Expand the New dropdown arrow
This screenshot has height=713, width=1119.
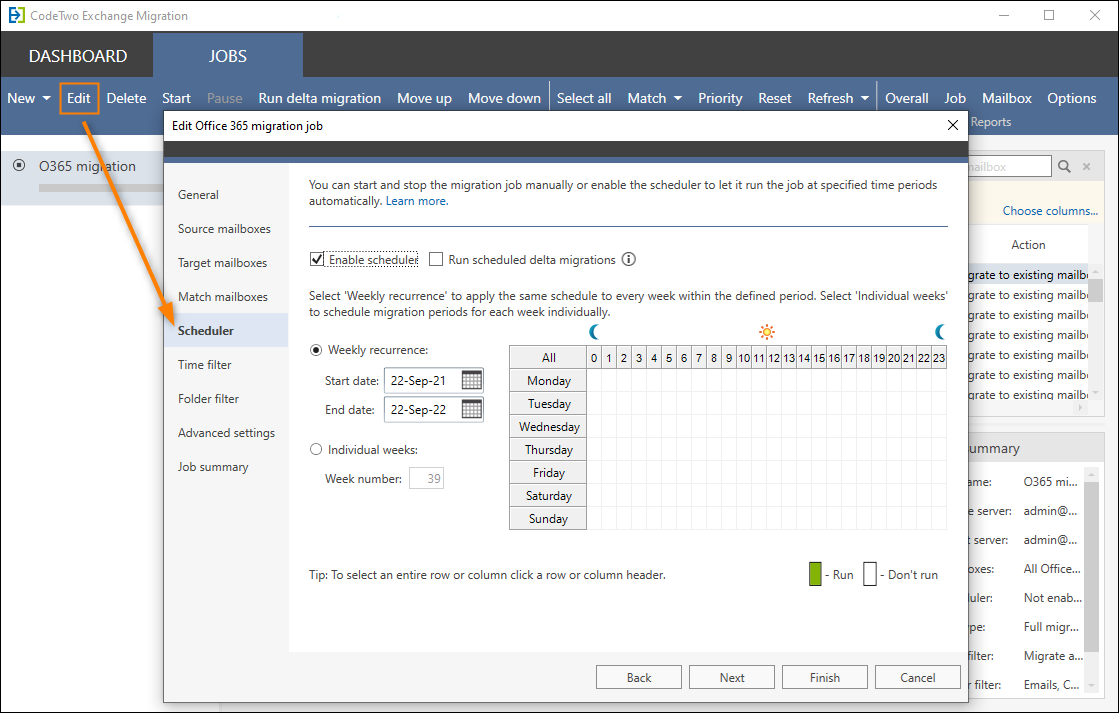[46, 98]
